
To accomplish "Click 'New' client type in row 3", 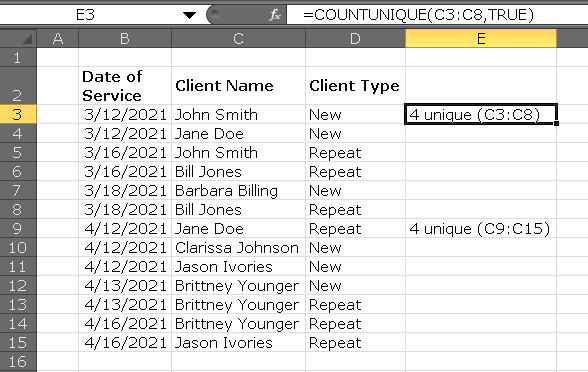I will [x=356, y=114].
